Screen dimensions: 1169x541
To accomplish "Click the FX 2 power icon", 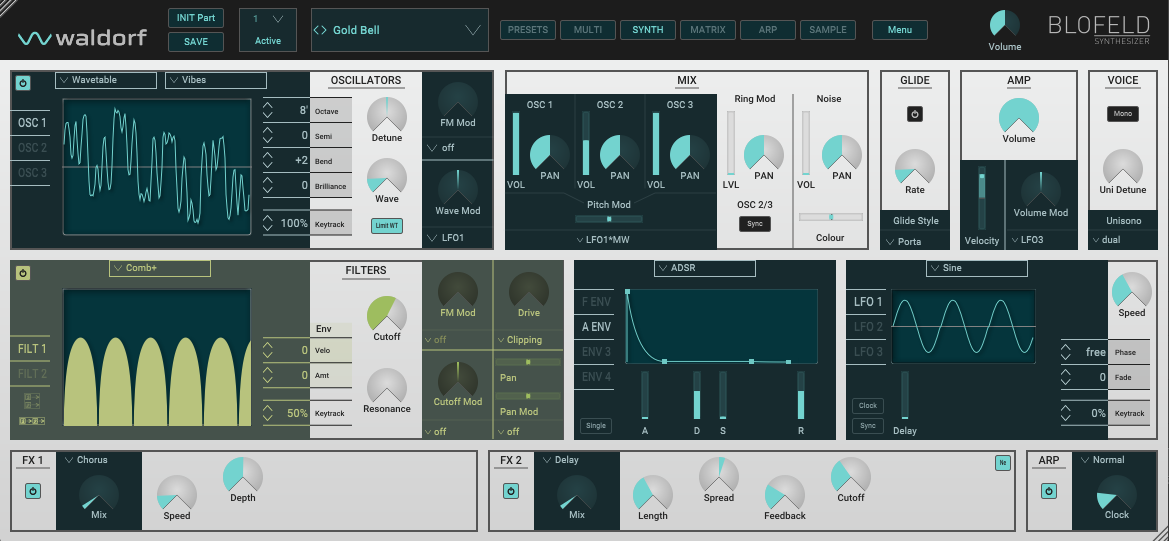I will pos(510,491).
